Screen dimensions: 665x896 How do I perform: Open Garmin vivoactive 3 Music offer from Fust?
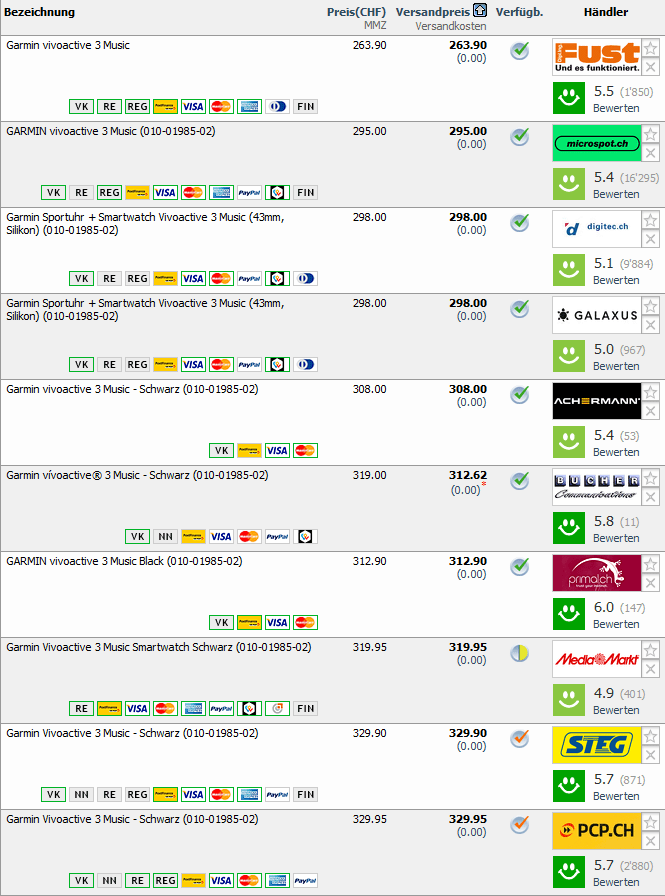pos(68,45)
